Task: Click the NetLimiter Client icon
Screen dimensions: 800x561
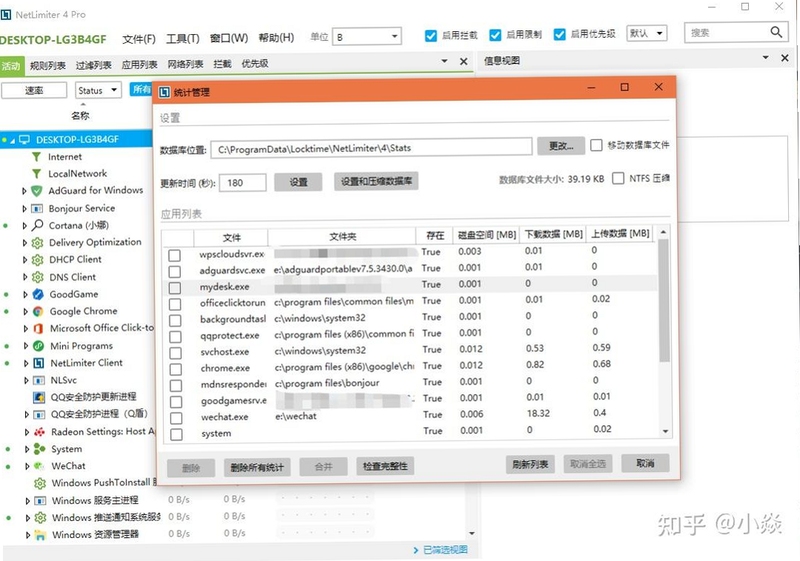Action: tap(38, 363)
